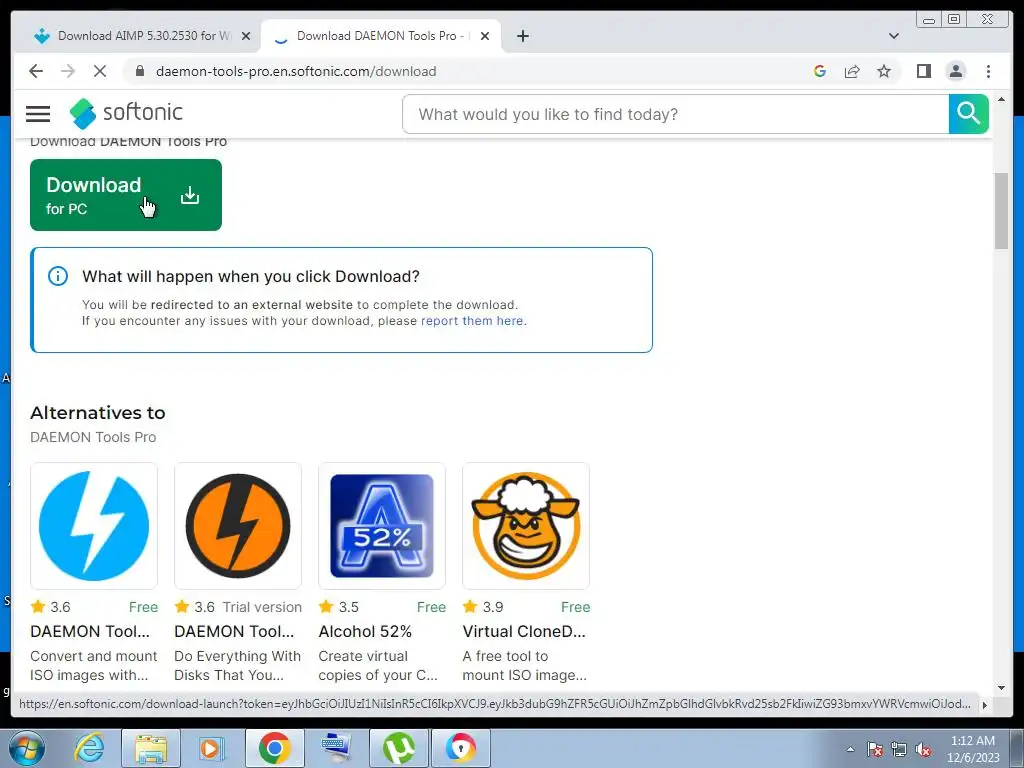Image resolution: width=1024 pixels, height=768 pixels.
Task: Click the Do Everything With Disks description
Action: pyautogui.click(x=238, y=665)
